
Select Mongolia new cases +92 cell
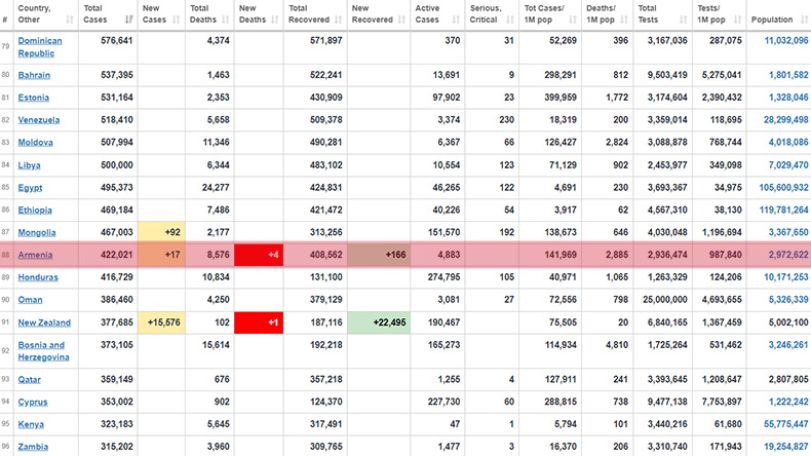pyautogui.click(x=161, y=233)
